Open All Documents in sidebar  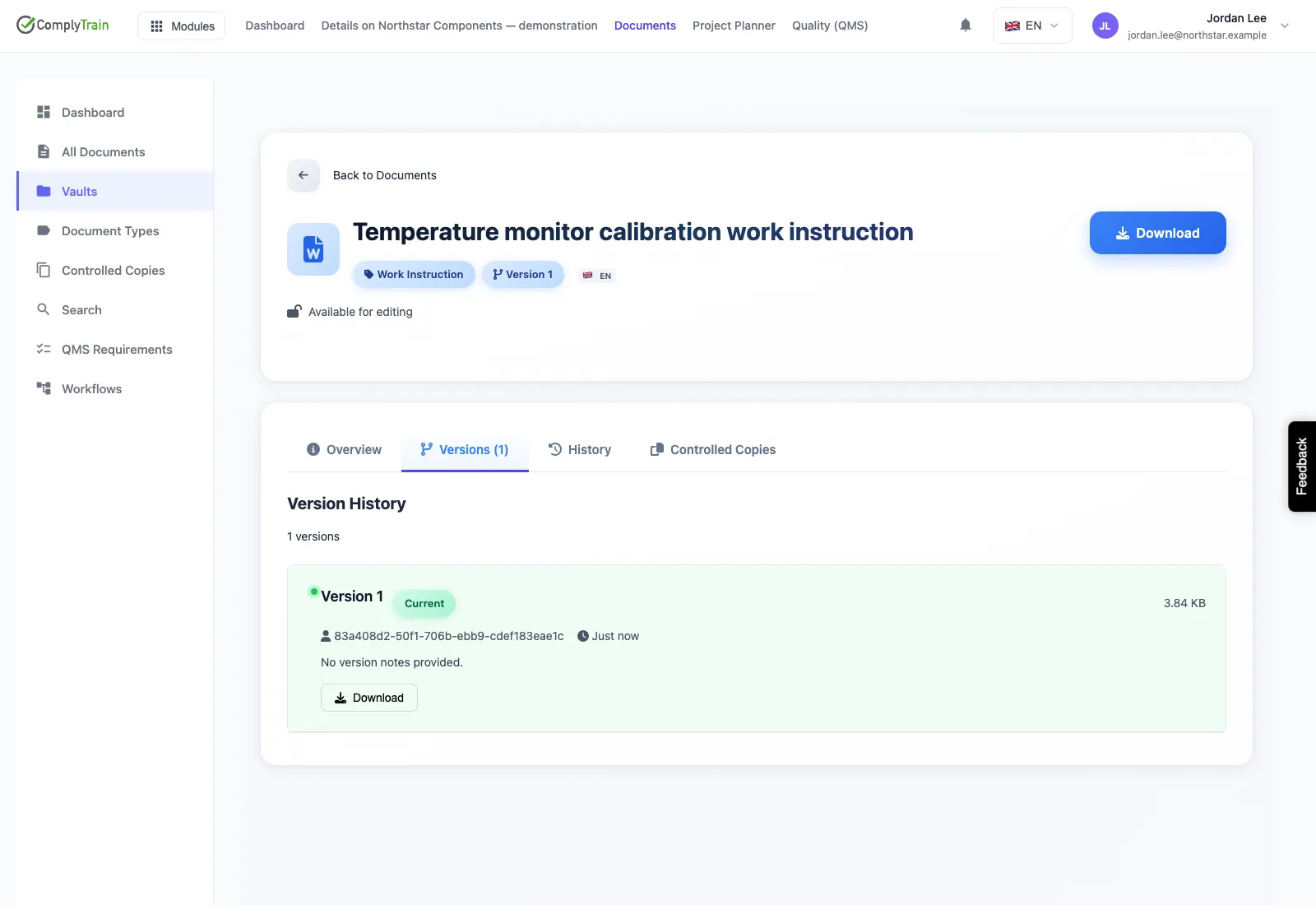(115, 151)
